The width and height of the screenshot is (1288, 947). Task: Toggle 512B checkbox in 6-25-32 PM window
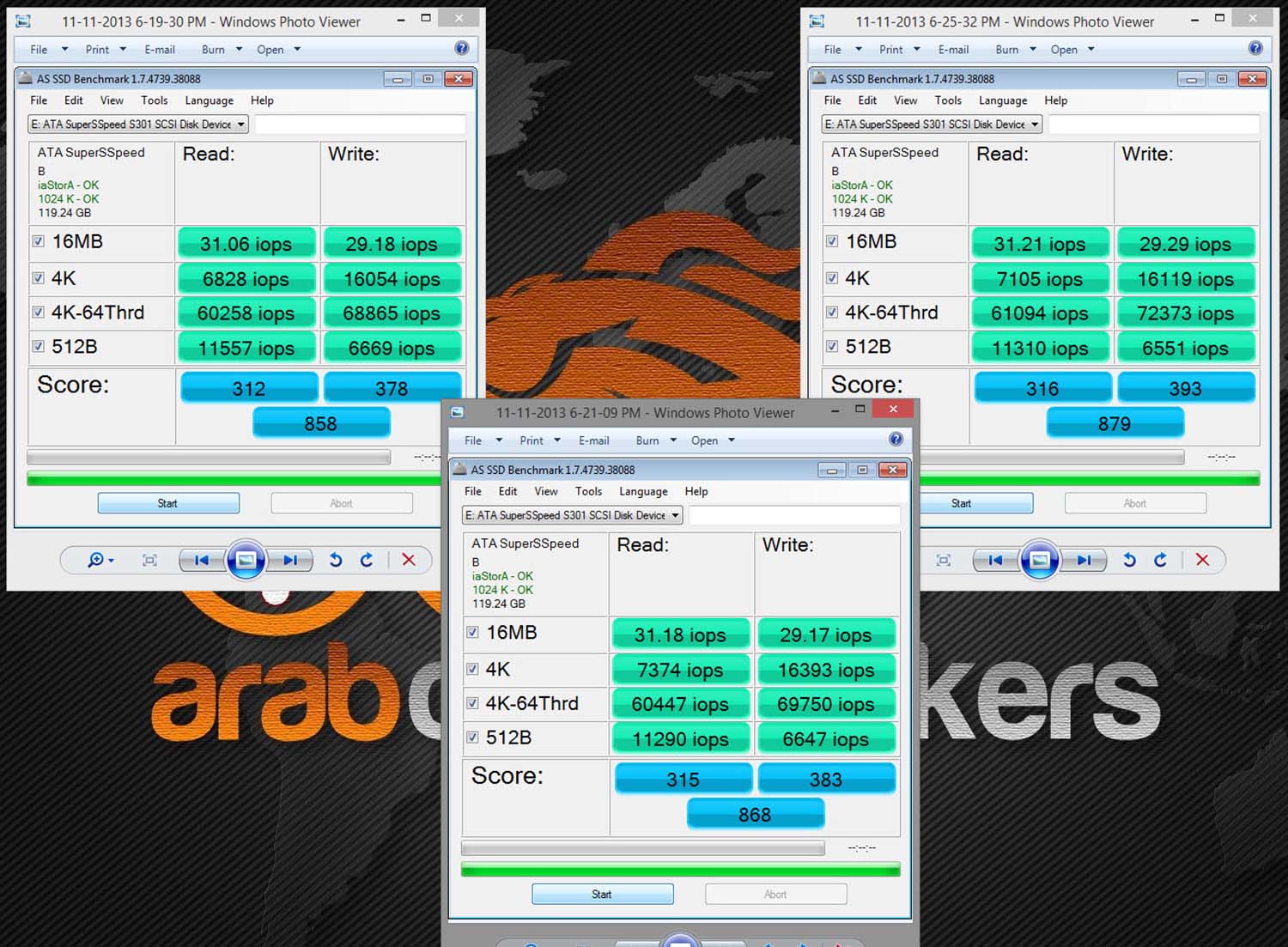click(832, 347)
